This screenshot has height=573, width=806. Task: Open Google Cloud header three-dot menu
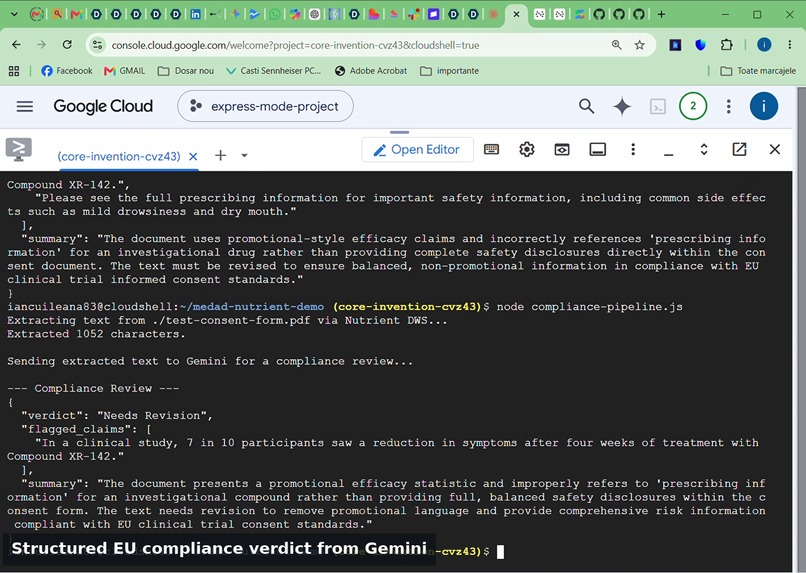pyautogui.click(x=728, y=106)
